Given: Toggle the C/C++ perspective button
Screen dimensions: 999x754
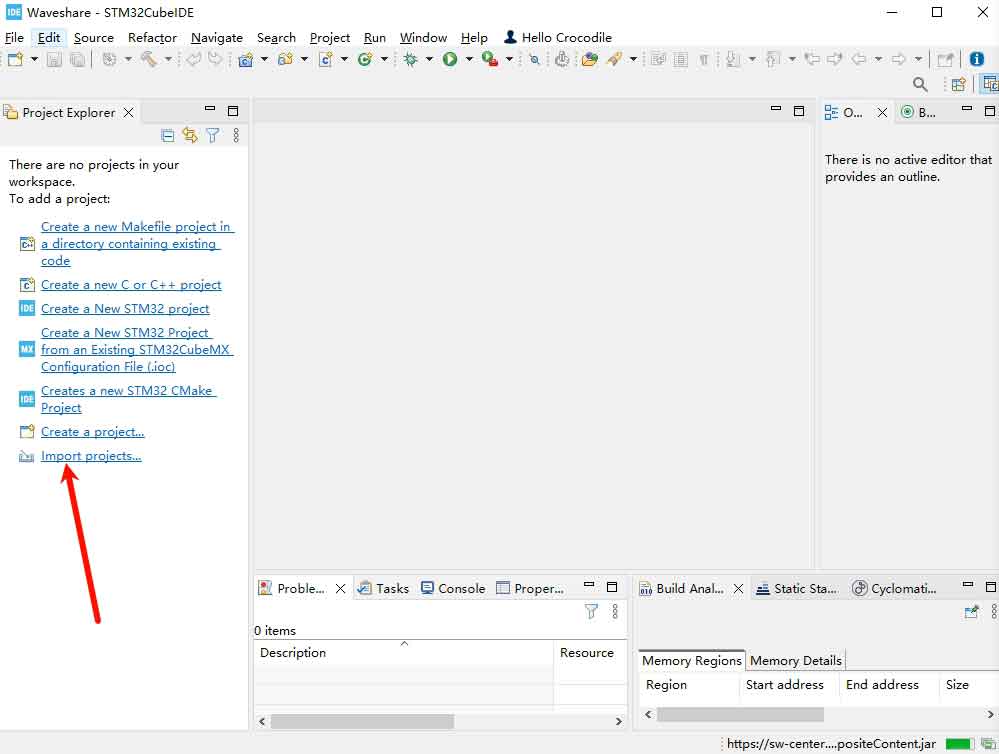Looking at the screenshot, I should tap(989, 85).
